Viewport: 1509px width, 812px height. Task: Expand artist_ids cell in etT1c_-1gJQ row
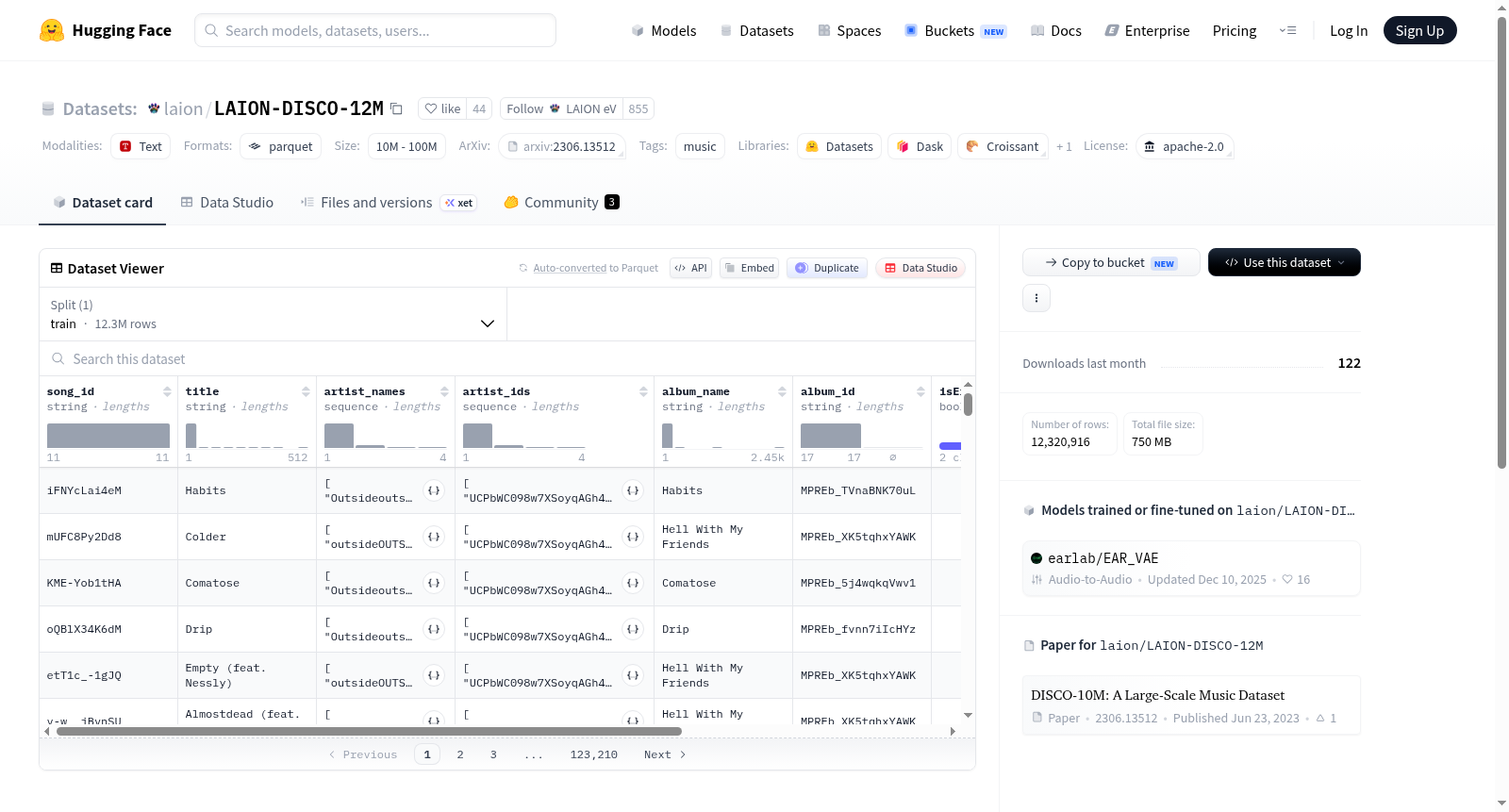pyautogui.click(x=633, y=675)
